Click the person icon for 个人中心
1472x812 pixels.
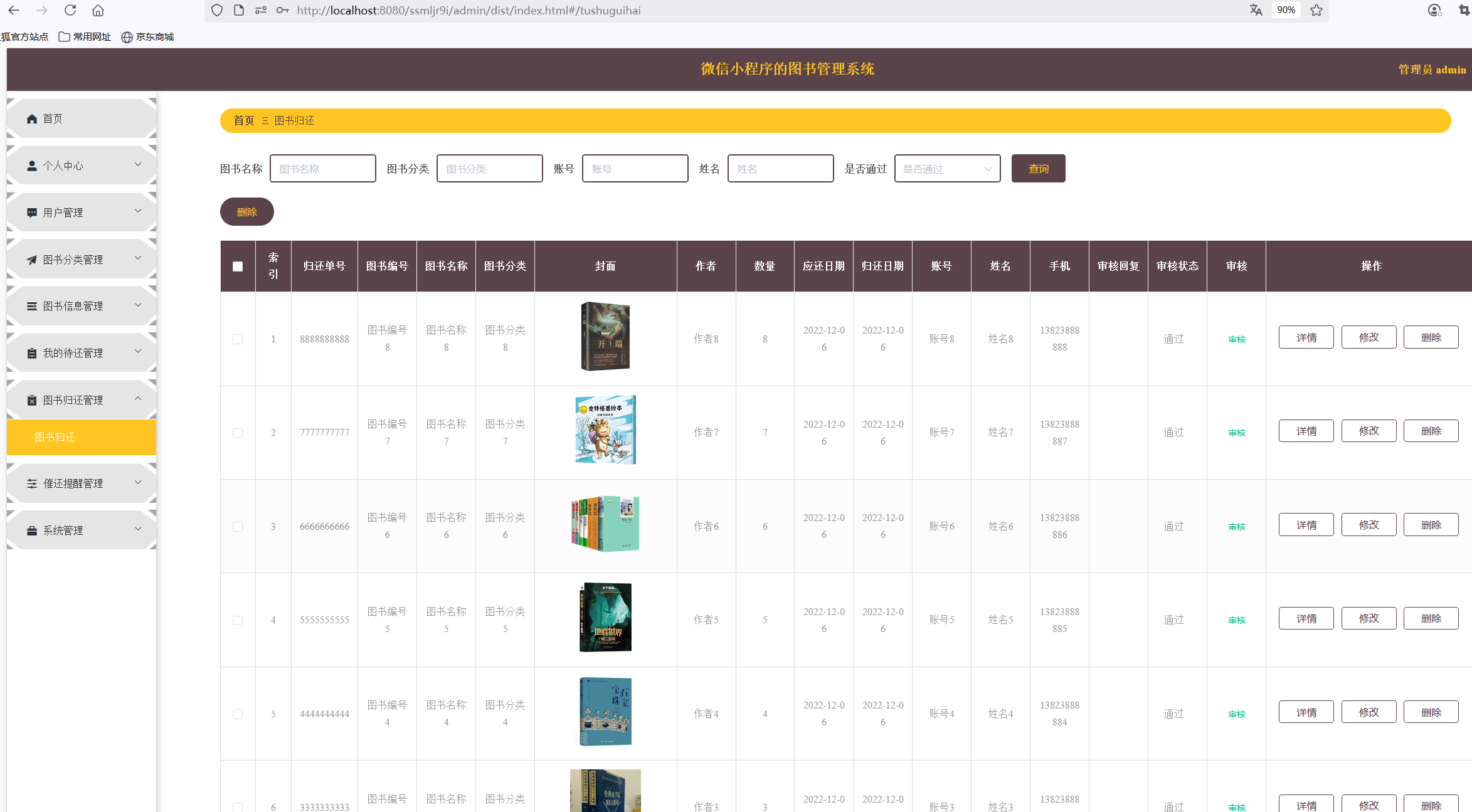coord(32,166)
